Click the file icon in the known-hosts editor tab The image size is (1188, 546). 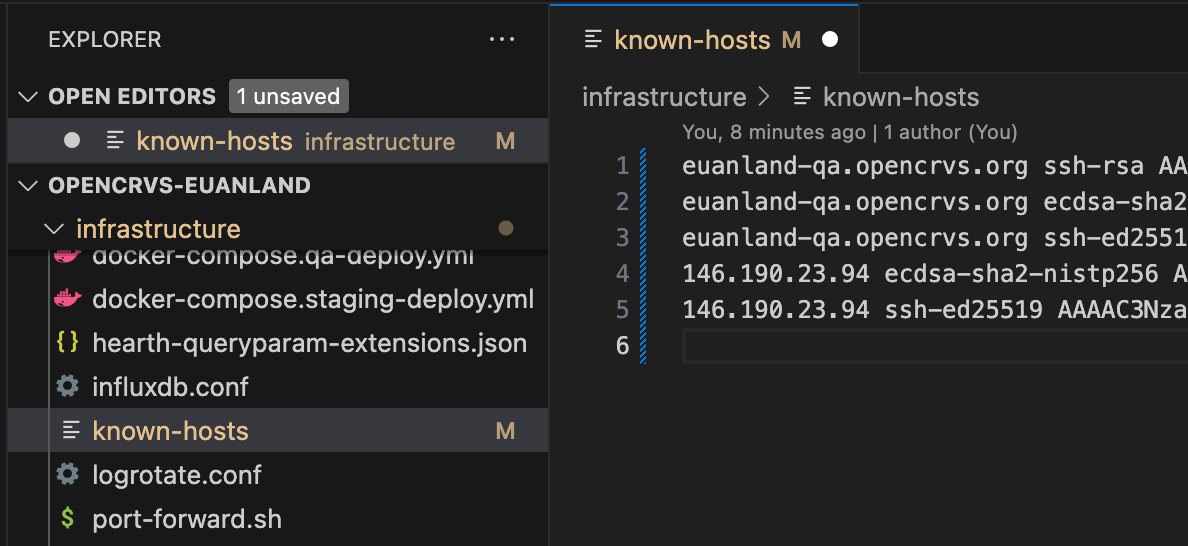coord(594,40)
